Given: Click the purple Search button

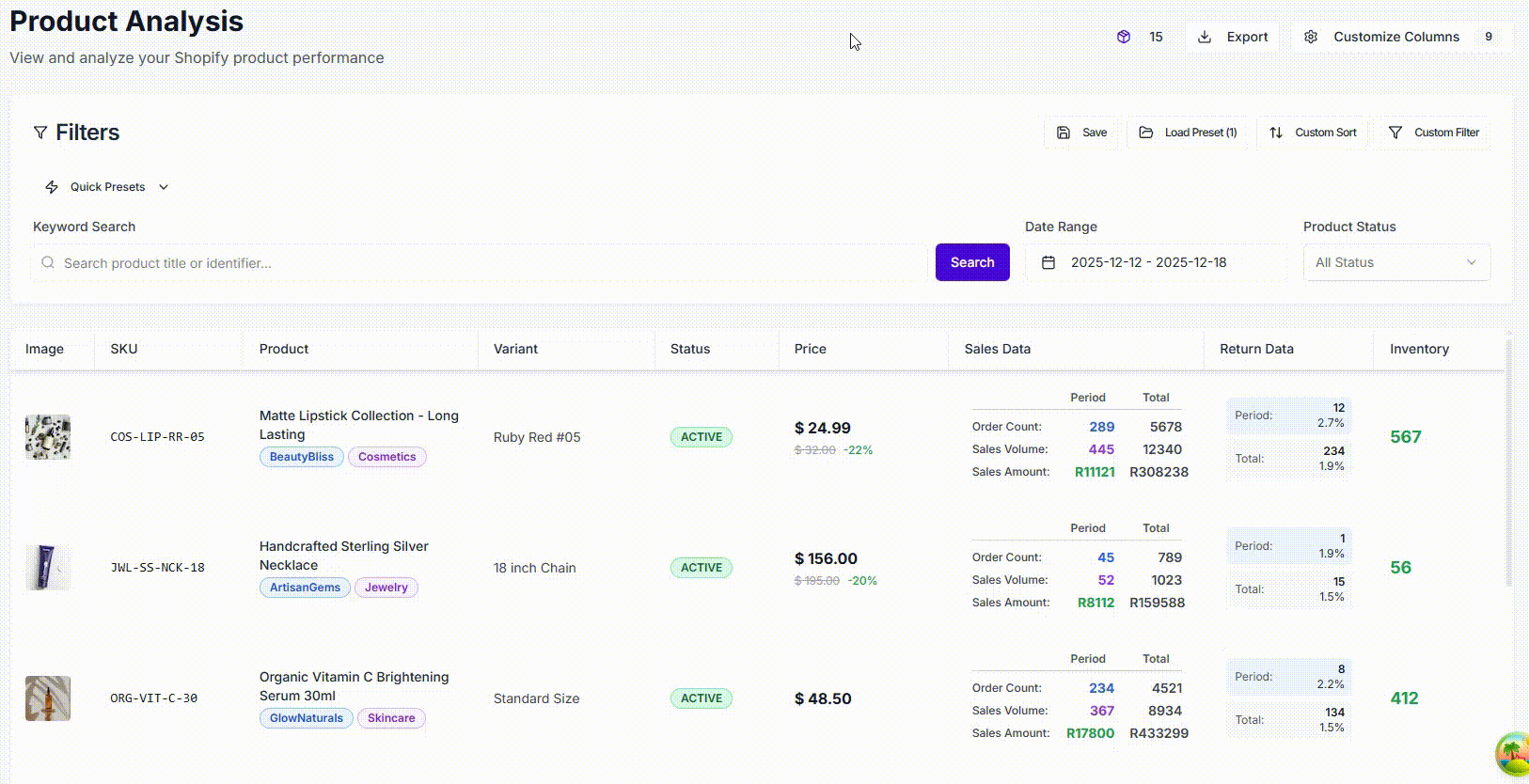Looking at the screenshot, I should 972,262.
